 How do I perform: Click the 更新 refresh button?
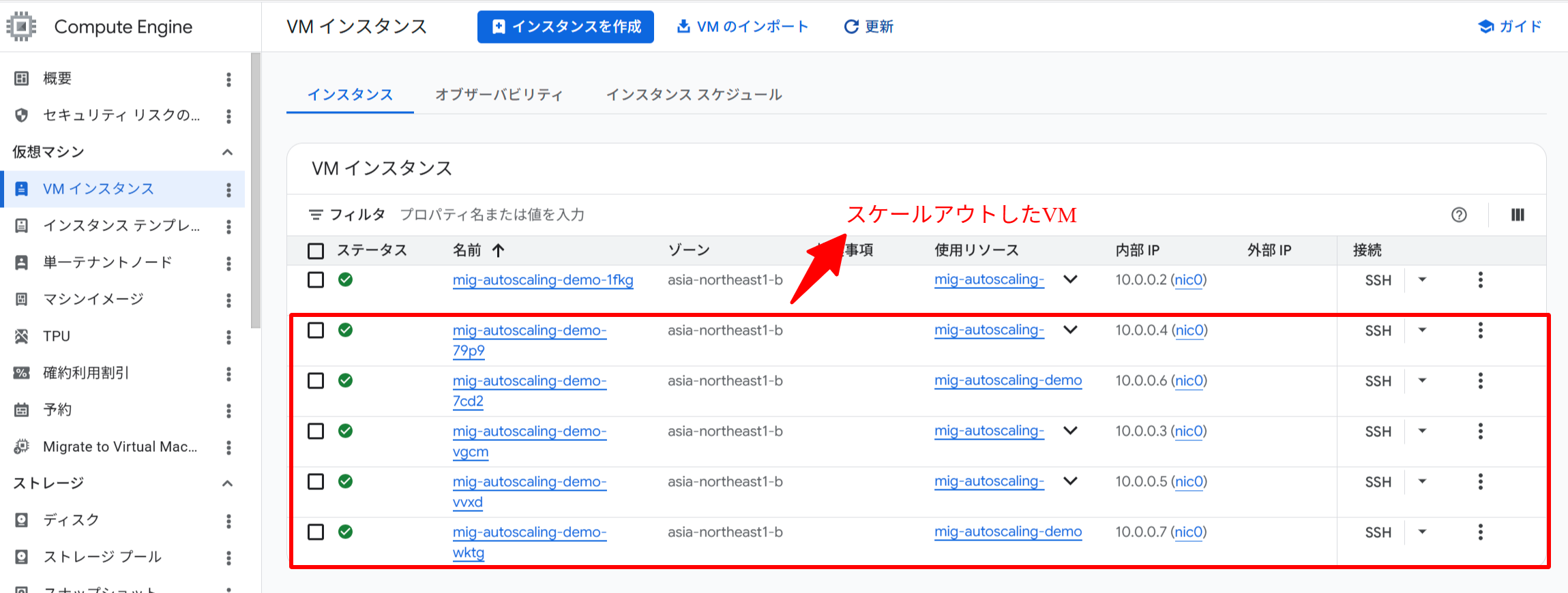point(869,27)
